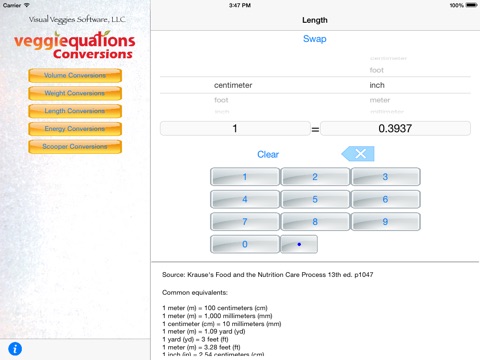Click '1 meter (m) = 1,000 millimeters (mm)'
The image size is (480, 360).
coord(217,316)
